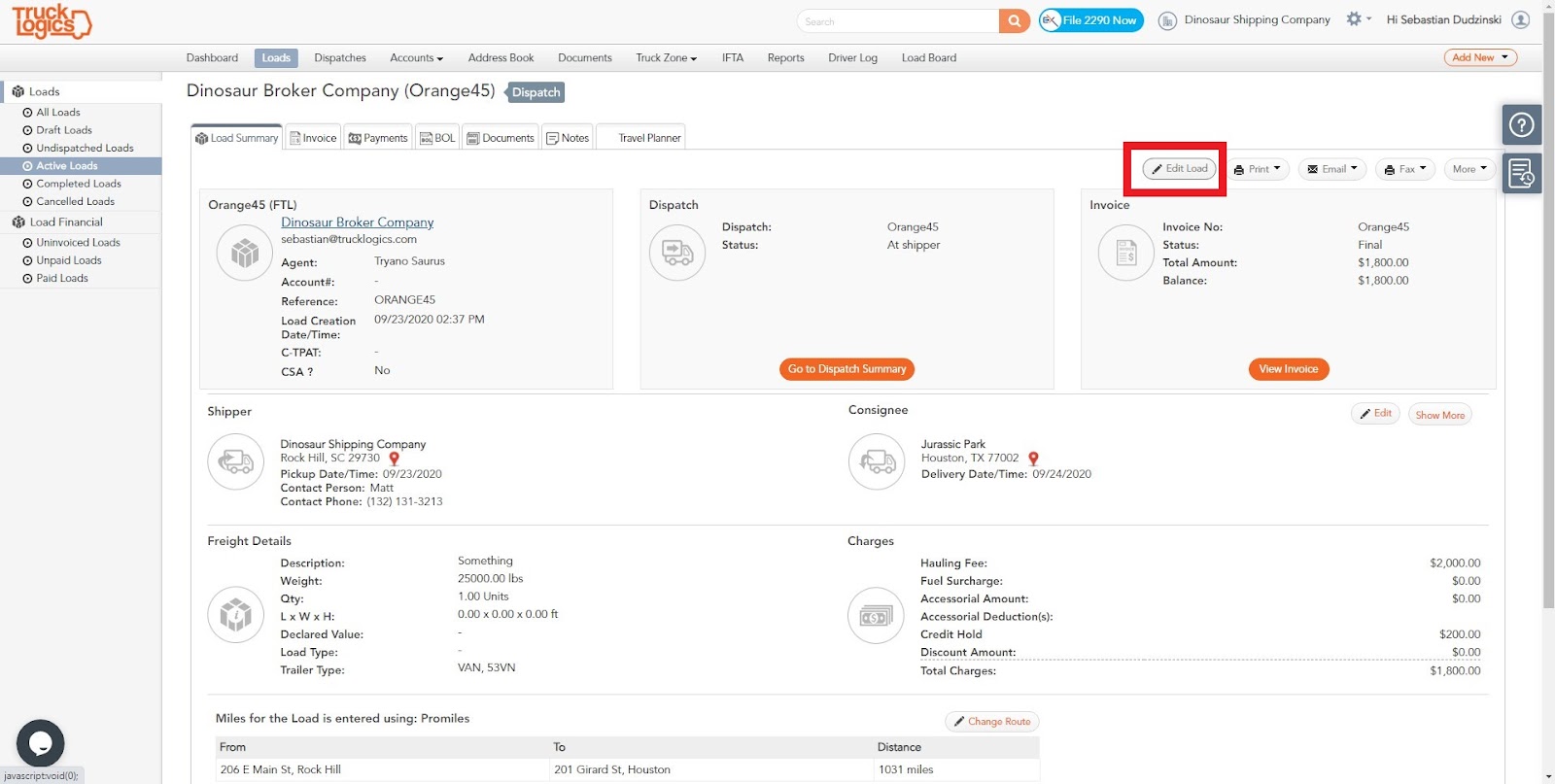Open Driver Log in the navigation bar
This screenshot has height=784, width=1555.
(852, 58)
